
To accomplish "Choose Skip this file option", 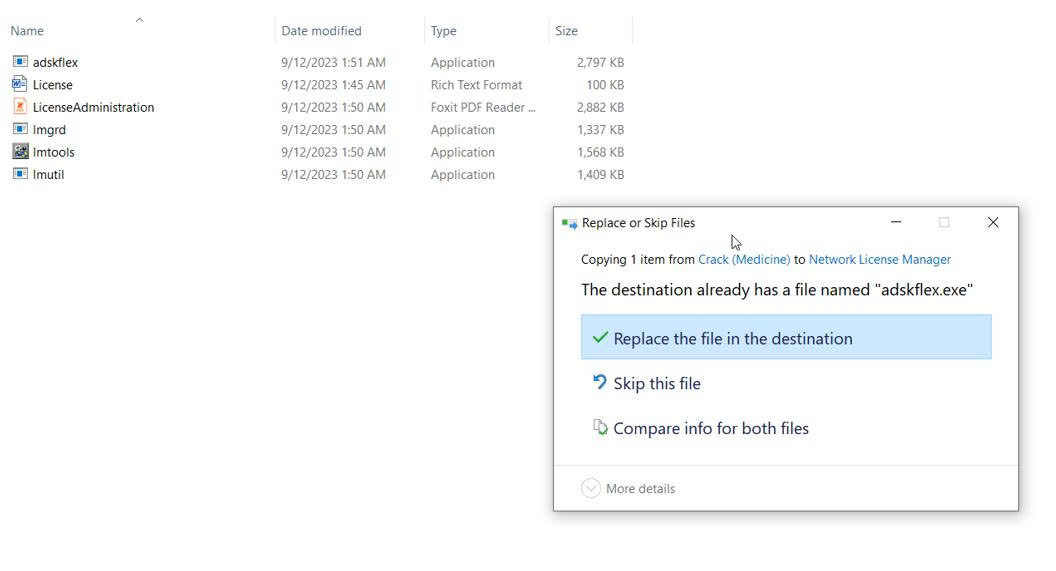I will 786,383.
